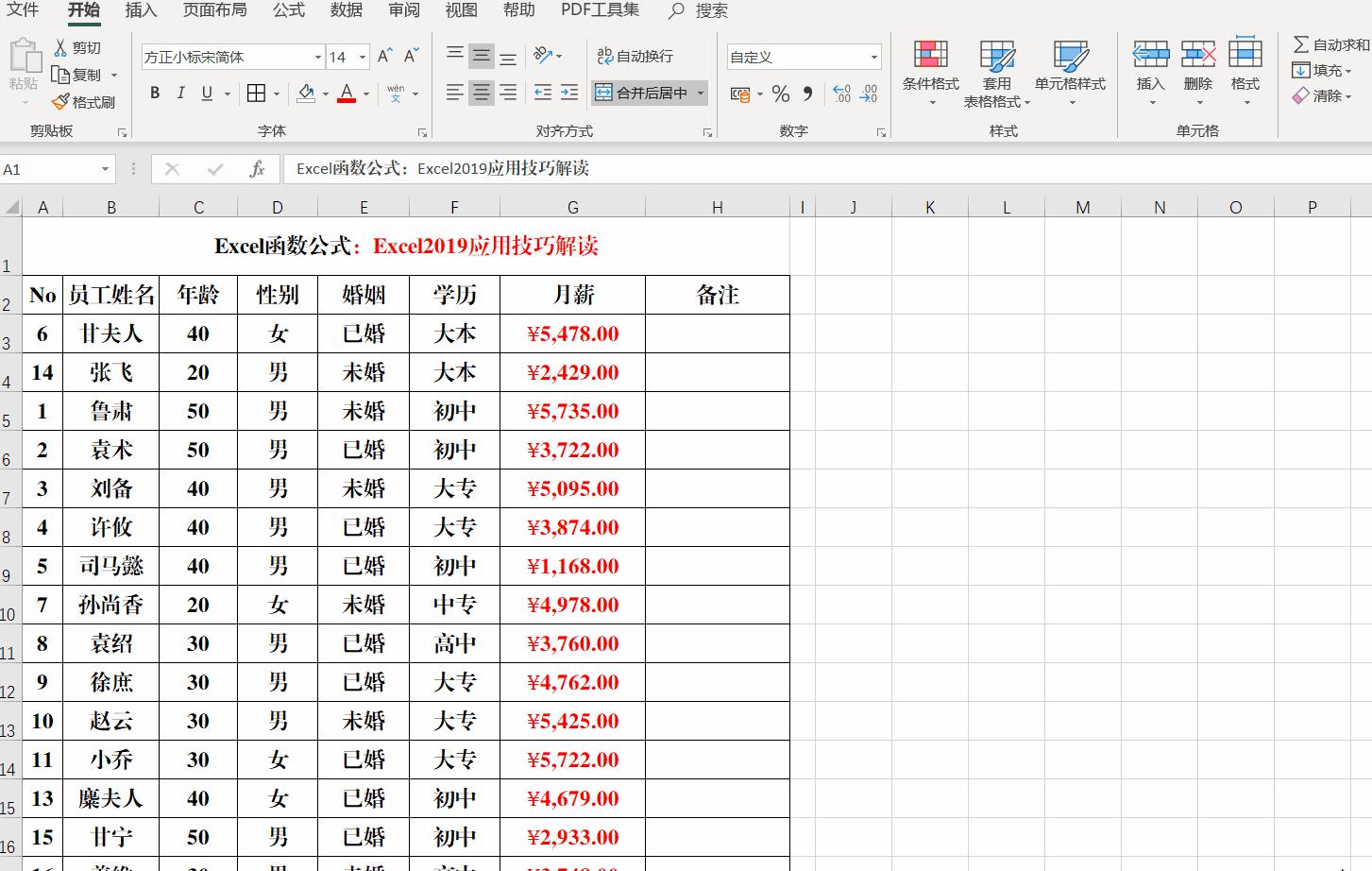The height and width of the screenshot is (871, 1372).
Task: Click the borders grid icon
Action: click(x=256, y=93)
